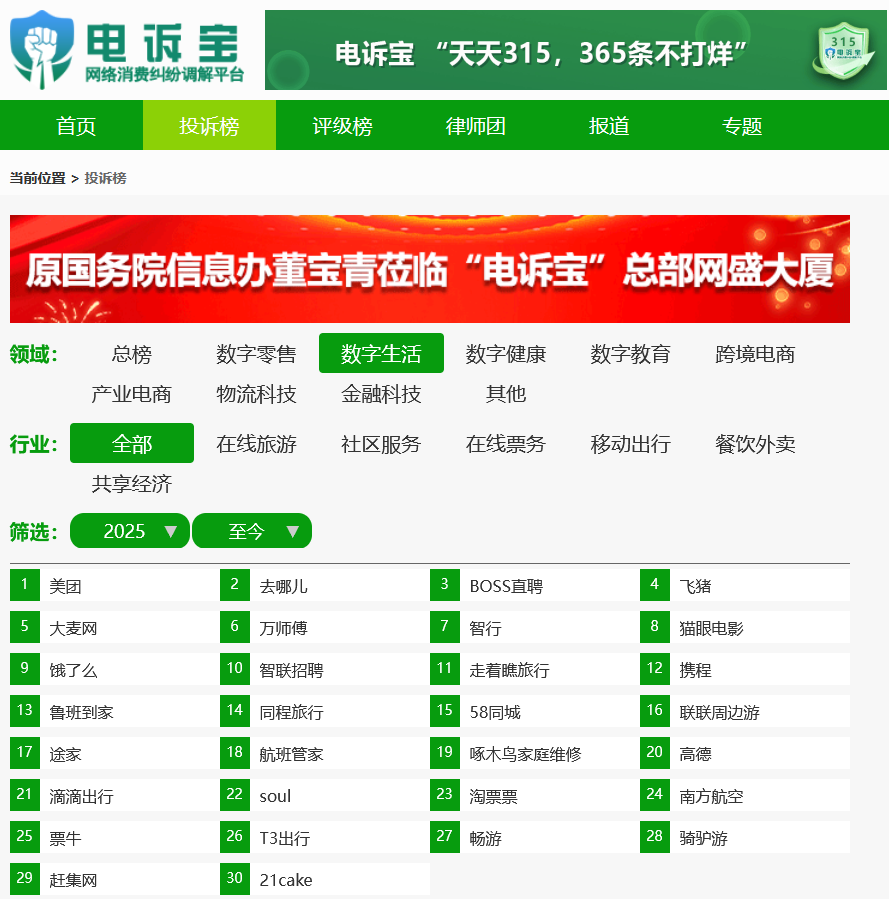Open rank 18 entry 航班管家
This screenshot has height=899, width=889.
point(325,753)
